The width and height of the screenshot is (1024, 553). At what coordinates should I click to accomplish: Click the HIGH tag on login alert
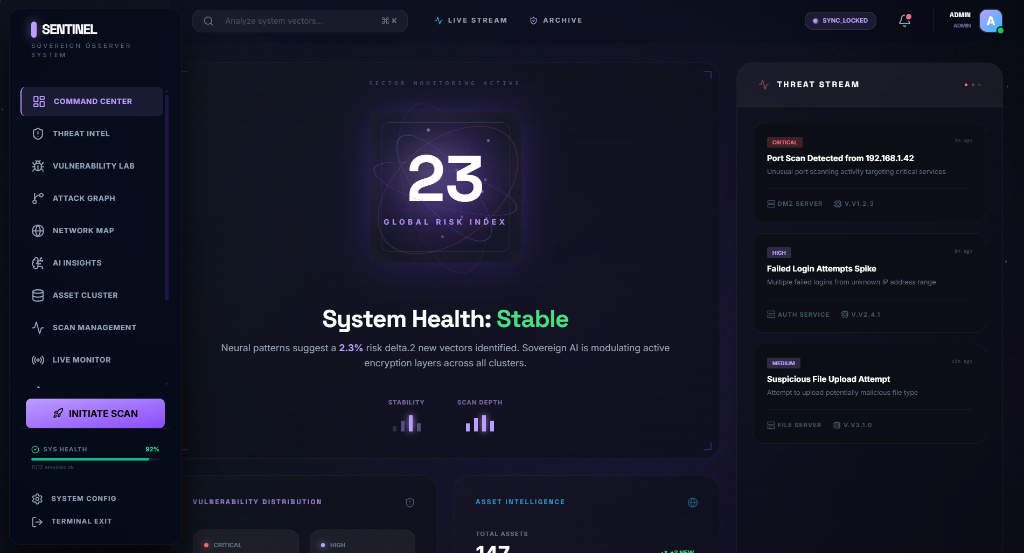(x=779, y=253)
